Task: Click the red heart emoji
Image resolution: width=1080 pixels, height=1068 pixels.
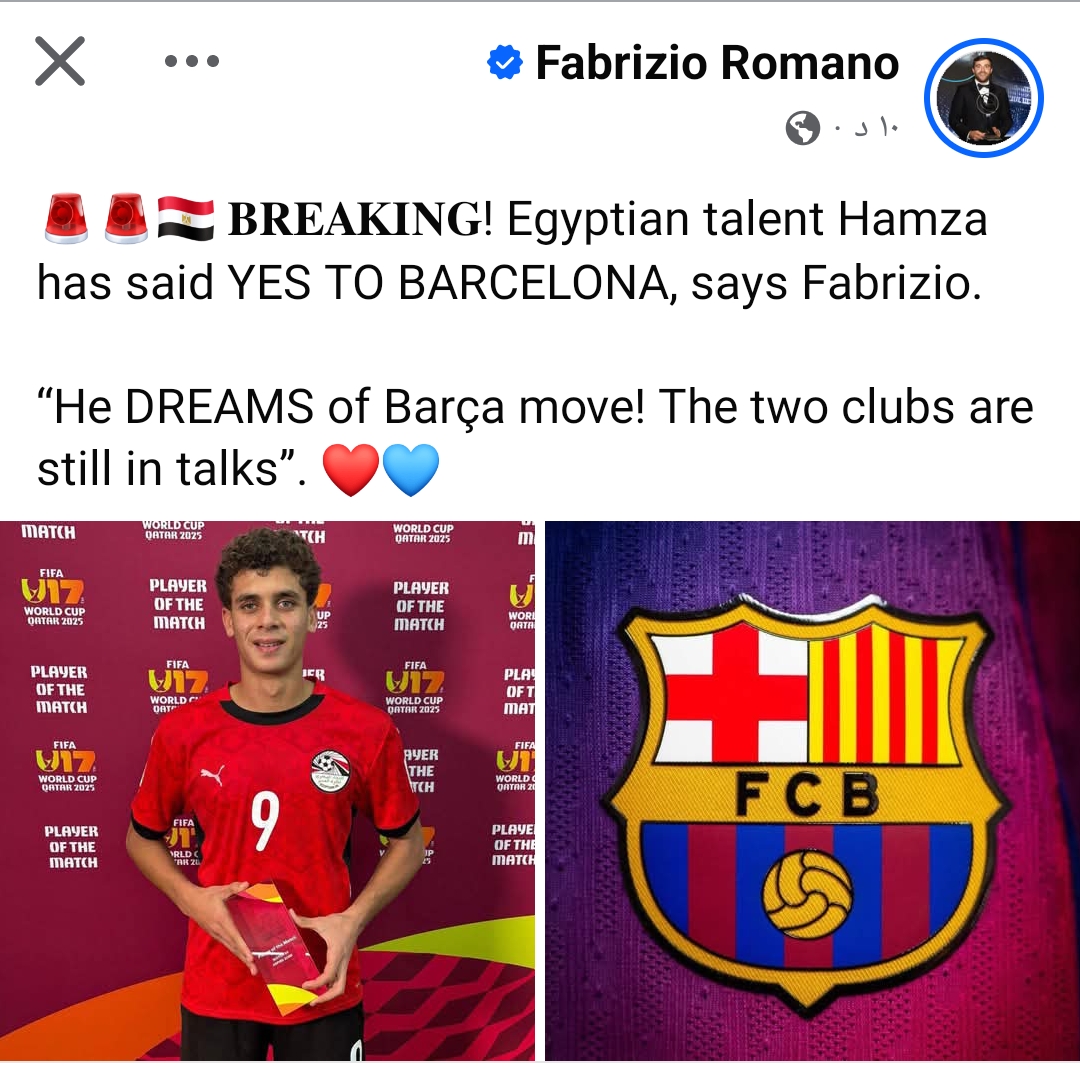Action: (351, 470)
